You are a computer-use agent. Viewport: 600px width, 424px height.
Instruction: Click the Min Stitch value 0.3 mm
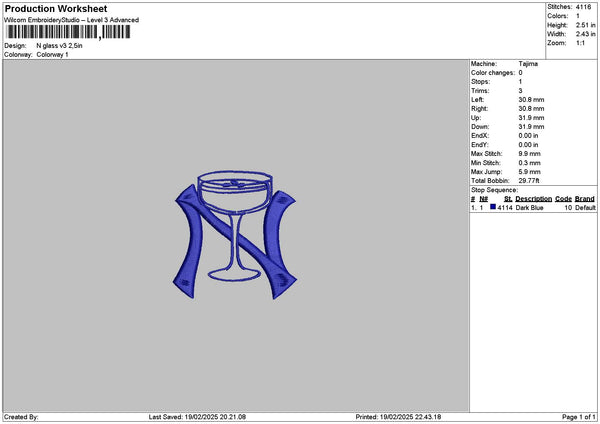point(530,163)
